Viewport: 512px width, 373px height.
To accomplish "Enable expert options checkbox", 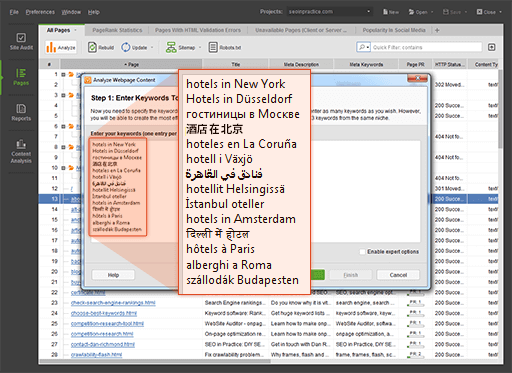I will (362, 252).
